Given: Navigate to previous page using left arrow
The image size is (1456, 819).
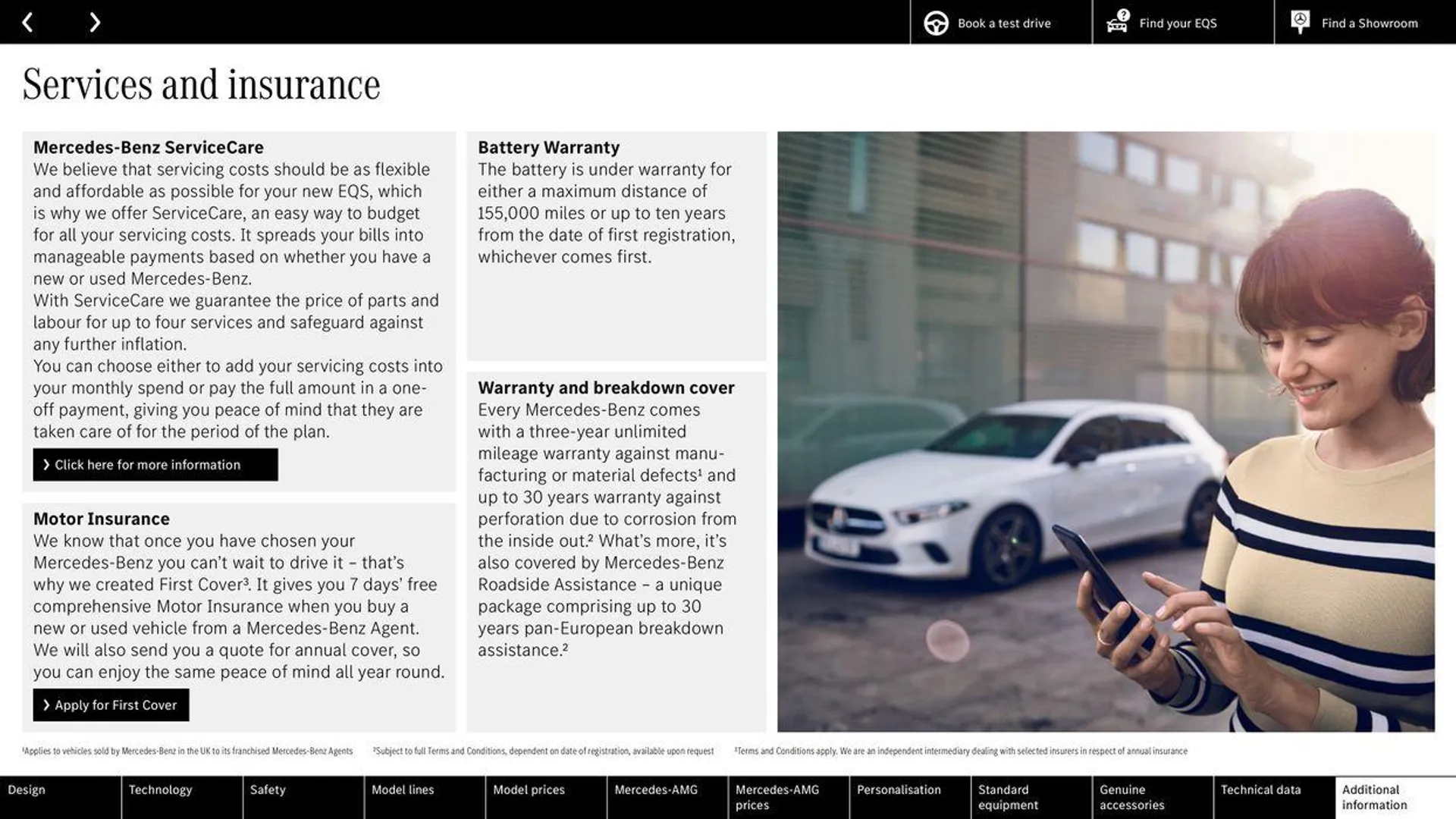Looking at the screenshot, I should tap(27, 21).
